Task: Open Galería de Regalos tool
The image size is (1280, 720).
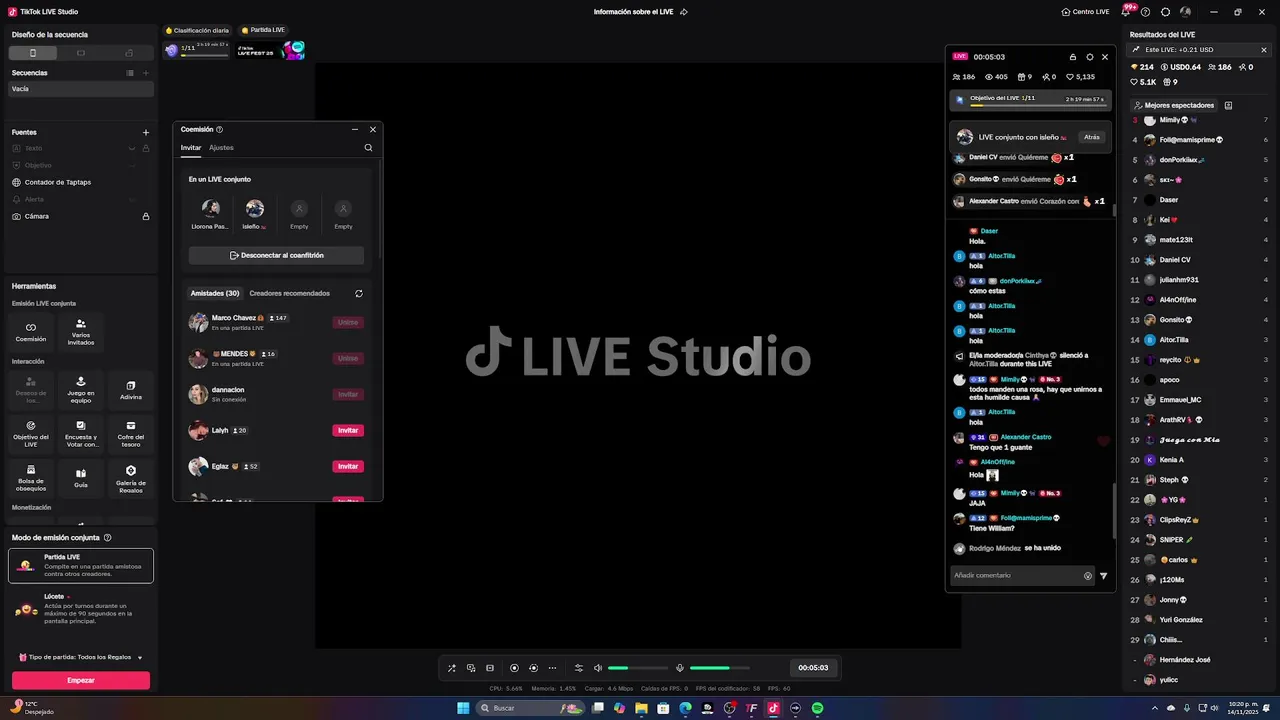Action: (131, 477)
